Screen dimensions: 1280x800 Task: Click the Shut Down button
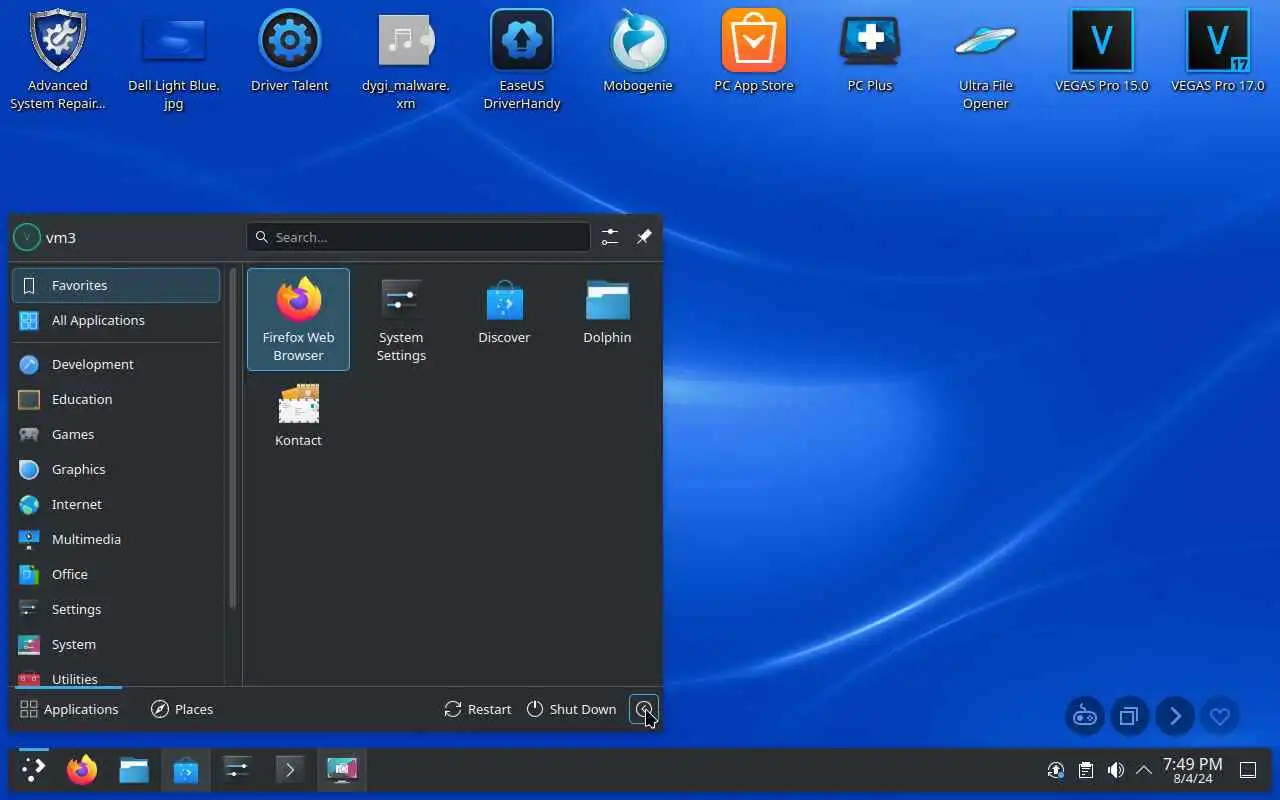click(572, 709)
